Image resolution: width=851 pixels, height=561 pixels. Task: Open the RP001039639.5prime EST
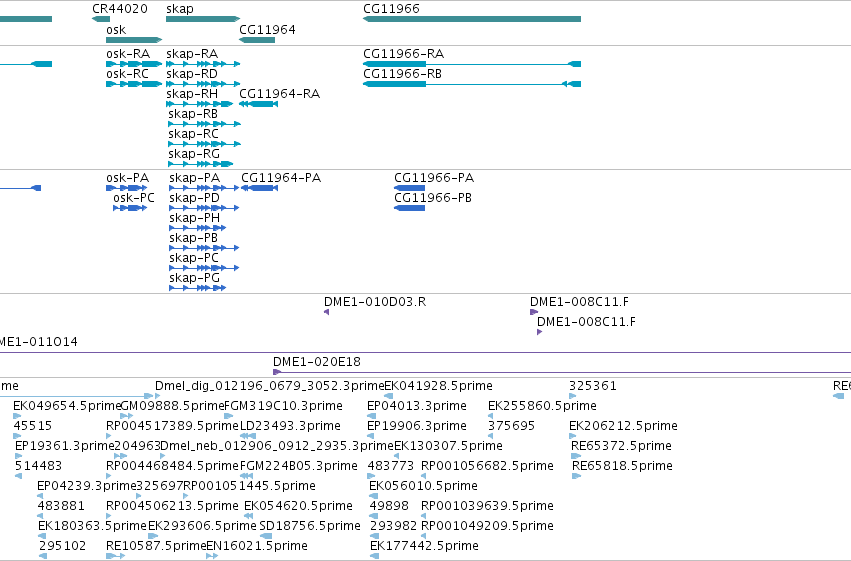pos(424,515)
